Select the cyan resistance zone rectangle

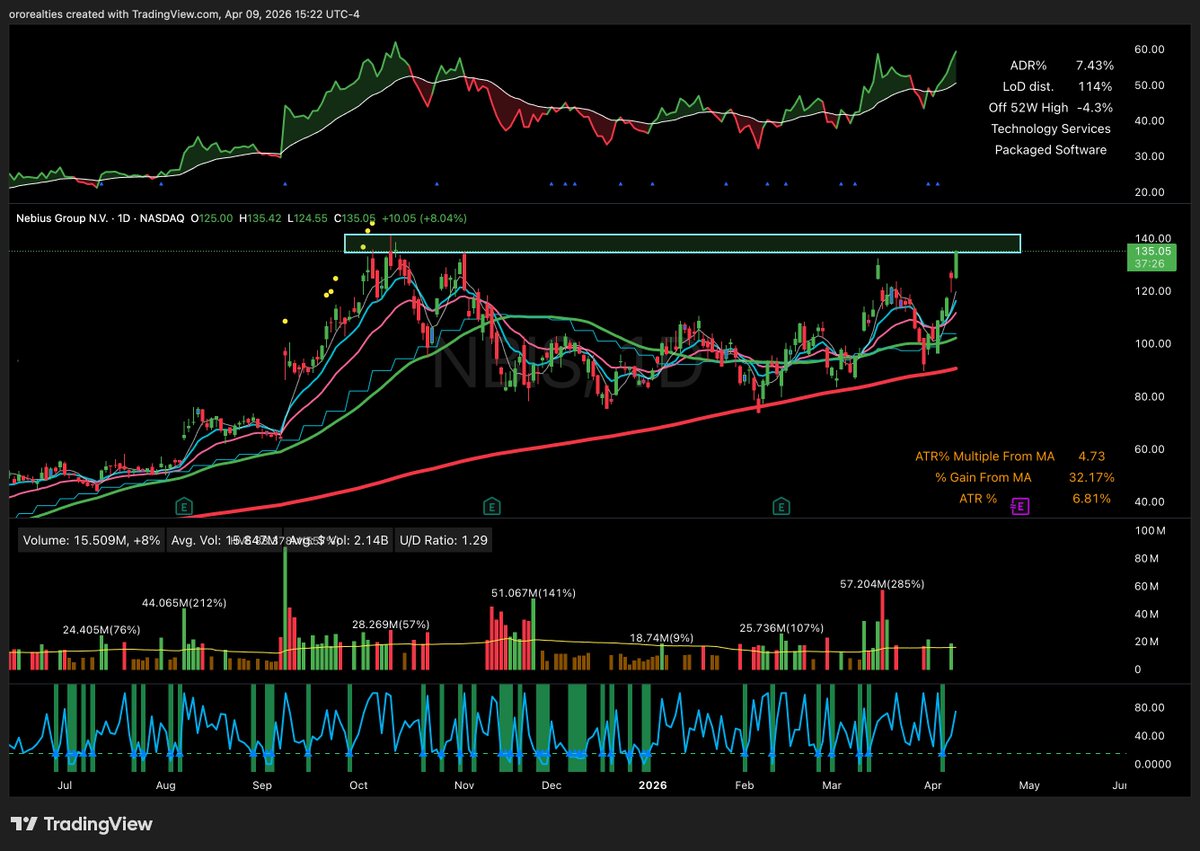pyautogui.click(x=682, y=243)
